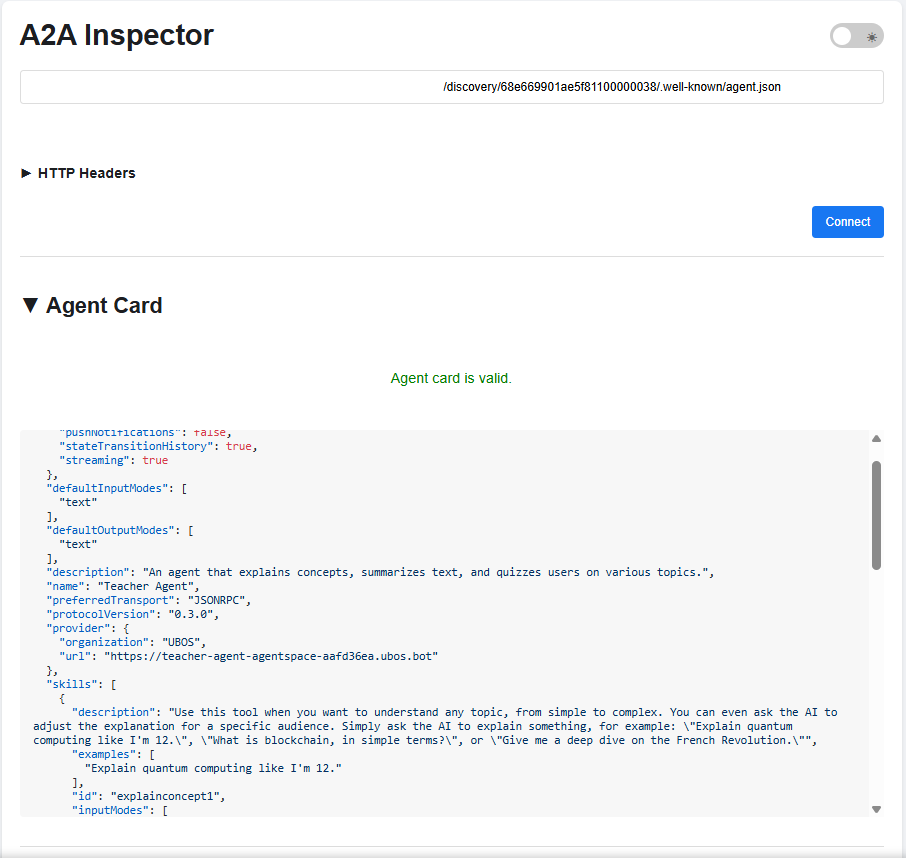Click the A2A Inspector title
This screenshot has height=858, width=906.
coord(116,35)
